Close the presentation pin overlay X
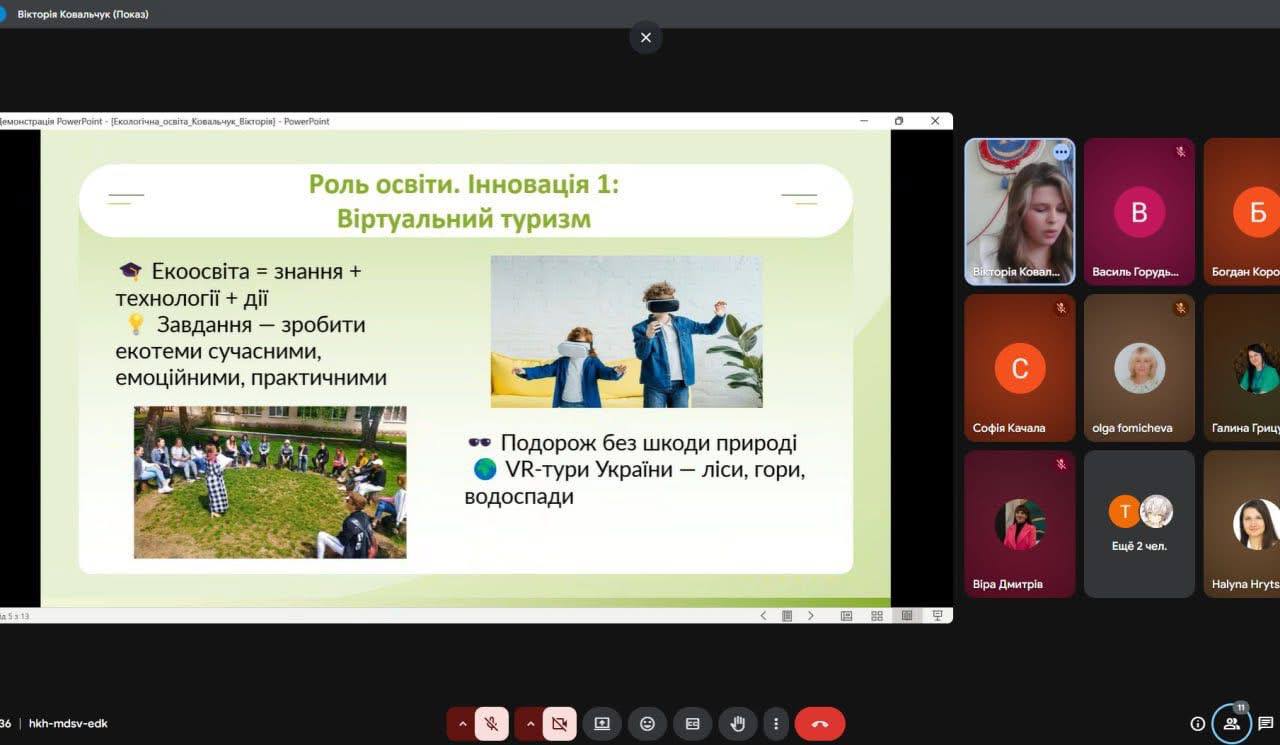The width and height of the screenshot is (1280, 745). pos(646,38)
